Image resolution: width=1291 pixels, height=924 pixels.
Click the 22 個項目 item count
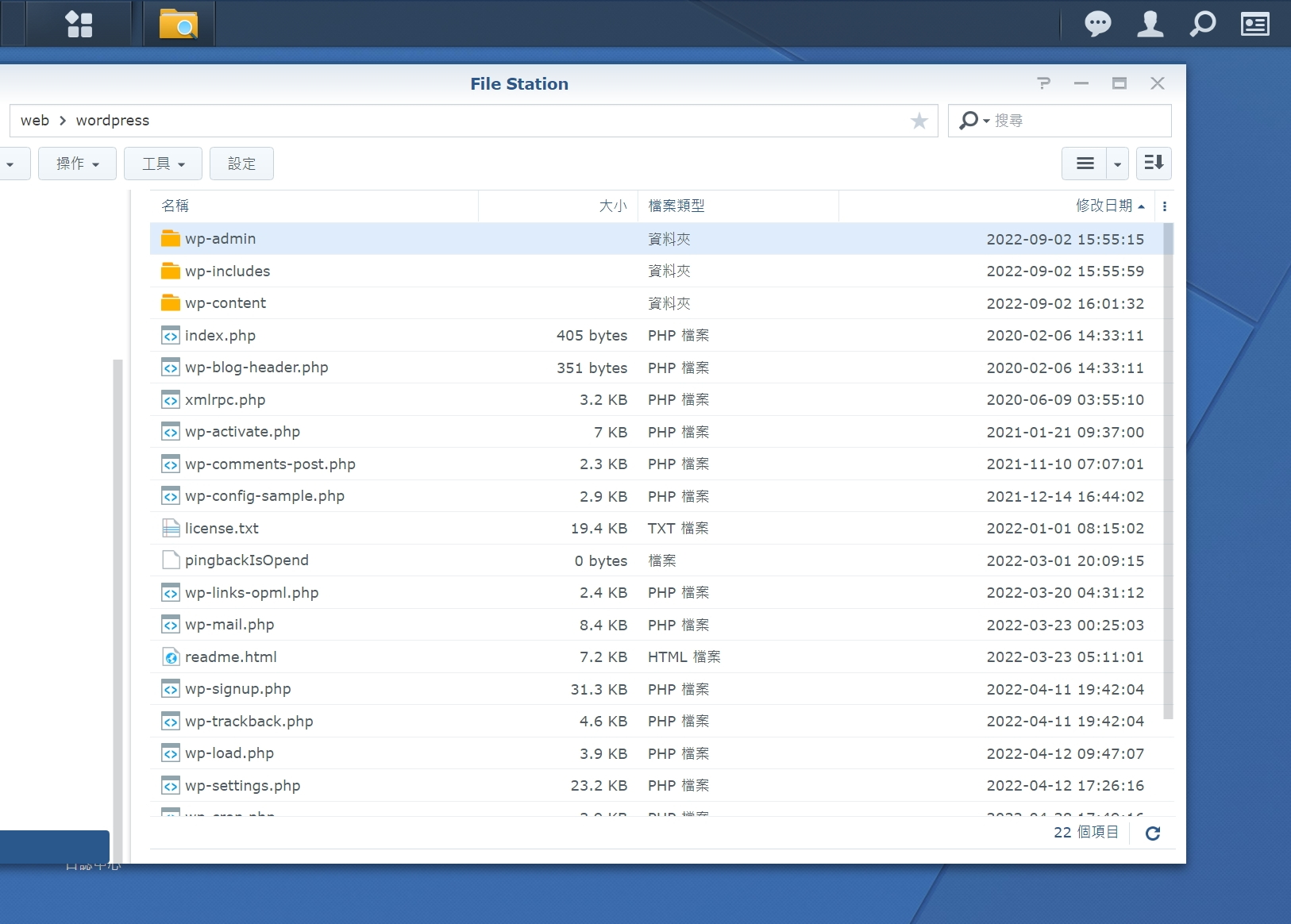pos(1086,832)
